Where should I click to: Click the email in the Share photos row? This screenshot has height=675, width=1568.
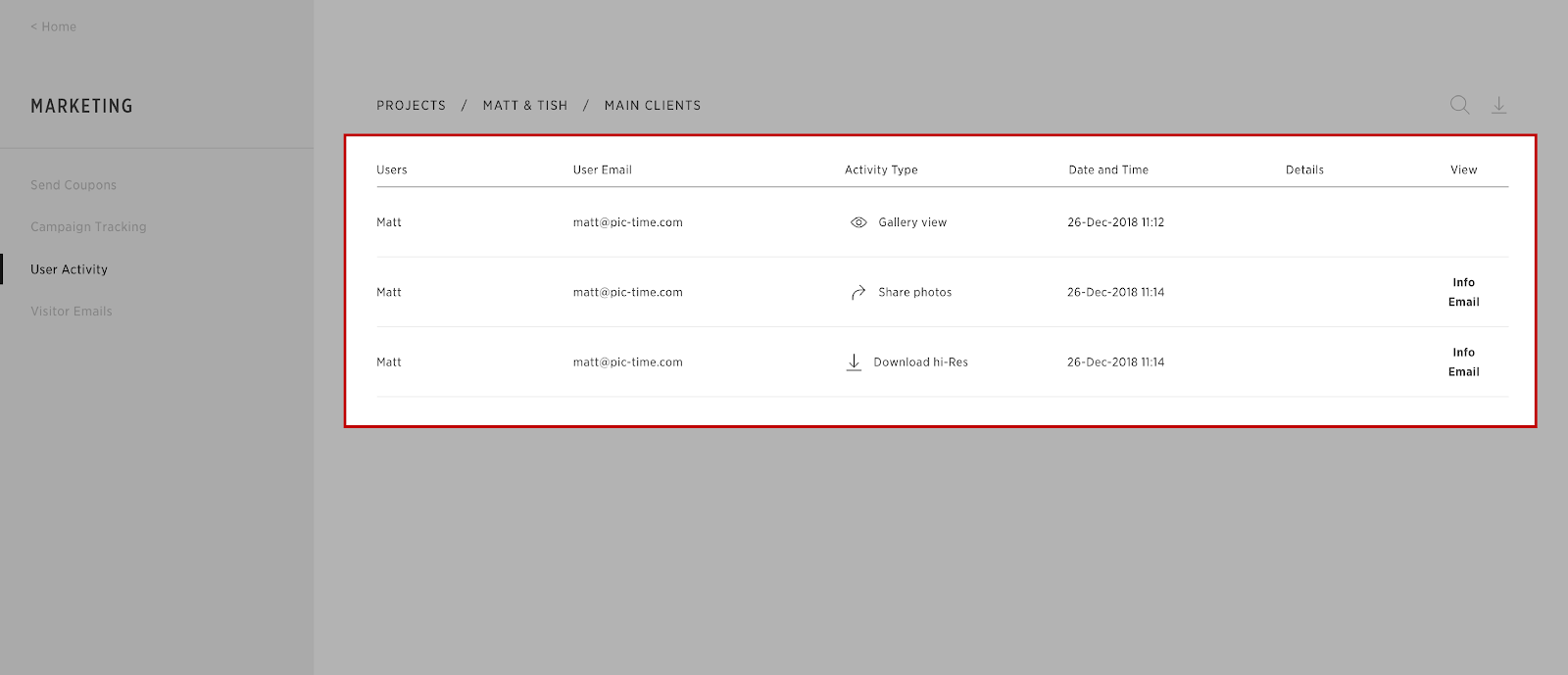(x=628, y=292)
